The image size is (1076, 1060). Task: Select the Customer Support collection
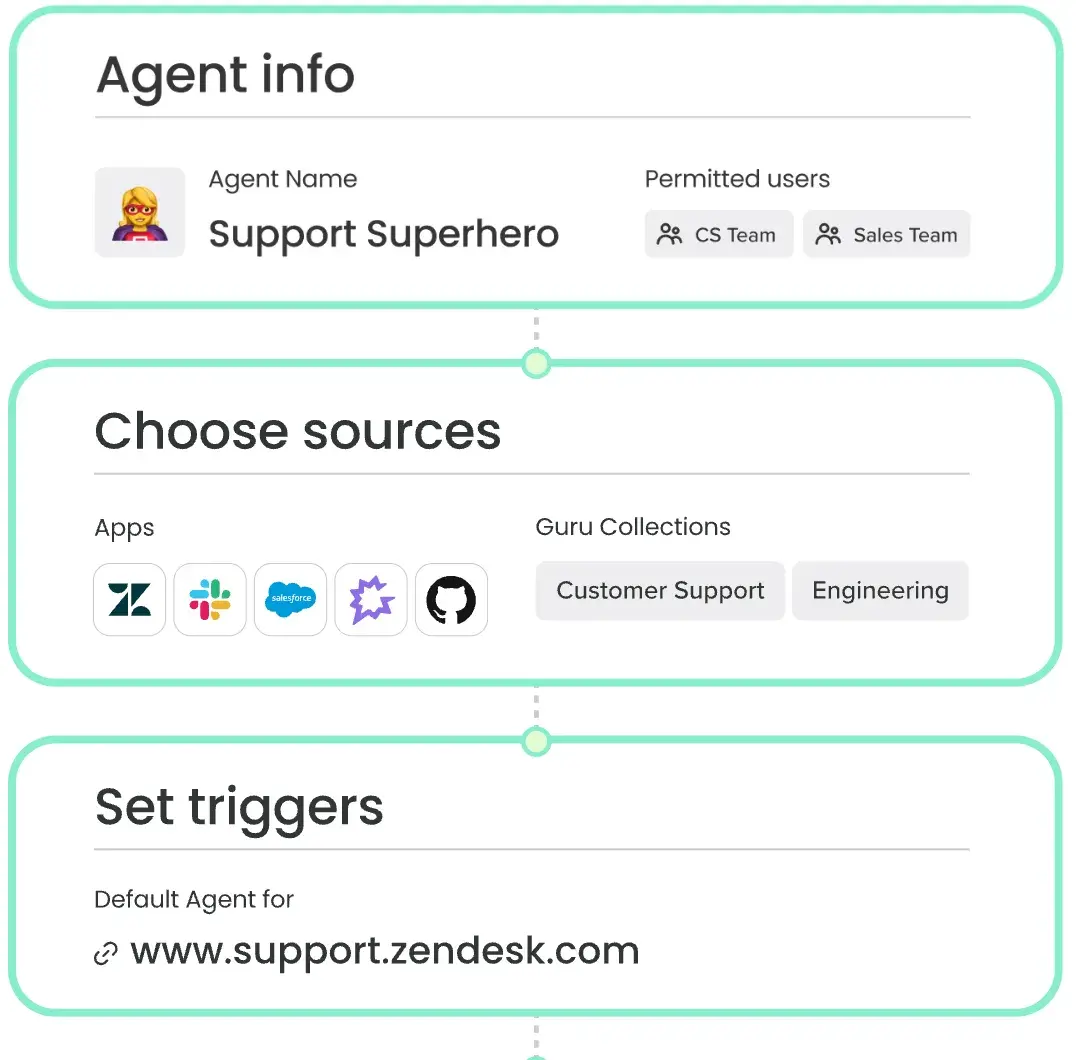click(x=659, y=591)
